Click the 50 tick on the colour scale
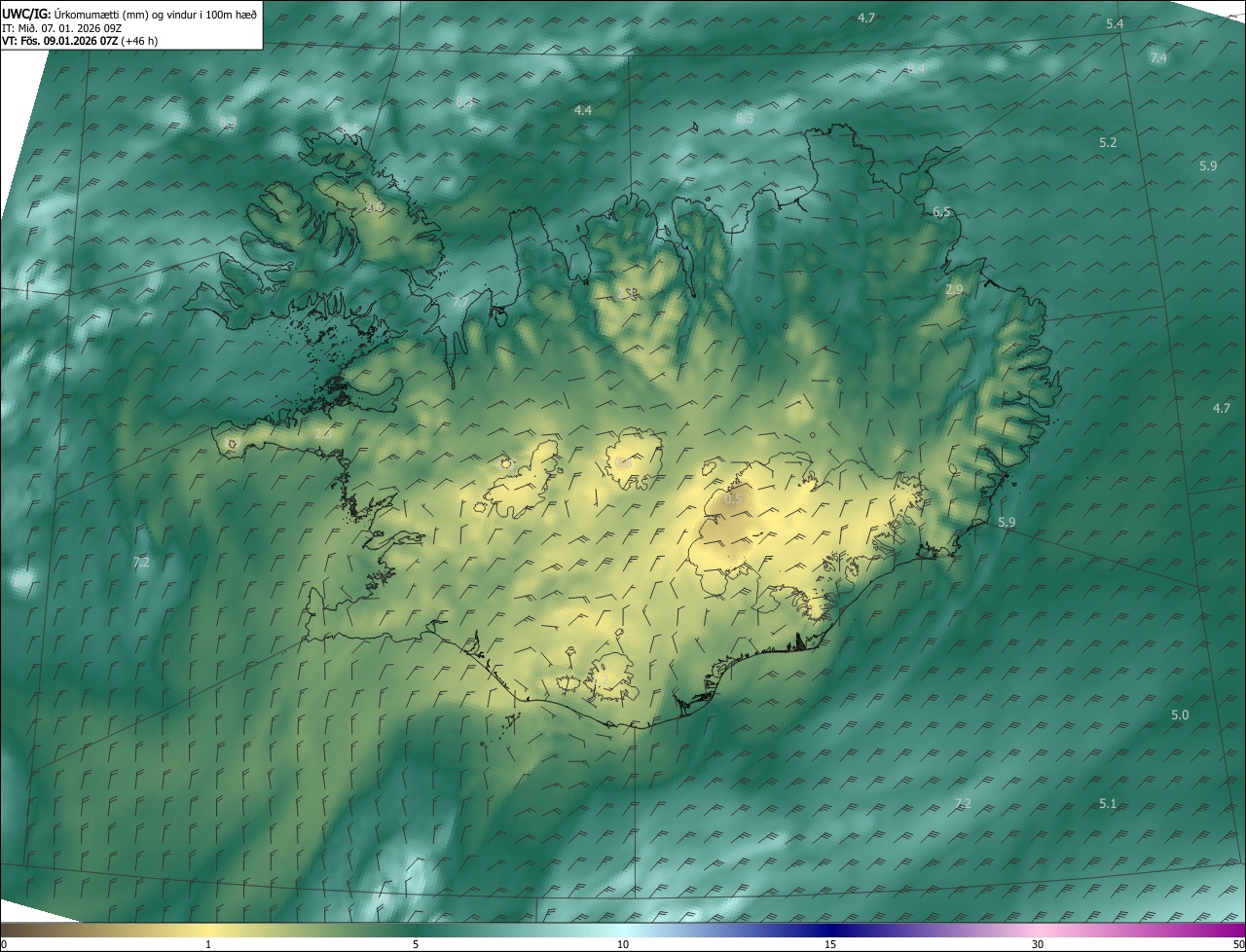The image size is (1246, 952). [x=1238, y=944]
